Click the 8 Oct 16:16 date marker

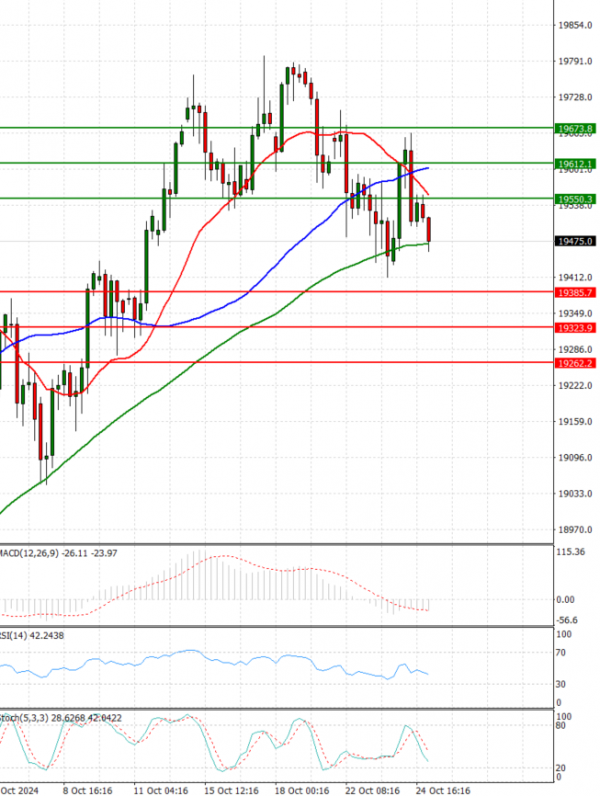point(86,788)
